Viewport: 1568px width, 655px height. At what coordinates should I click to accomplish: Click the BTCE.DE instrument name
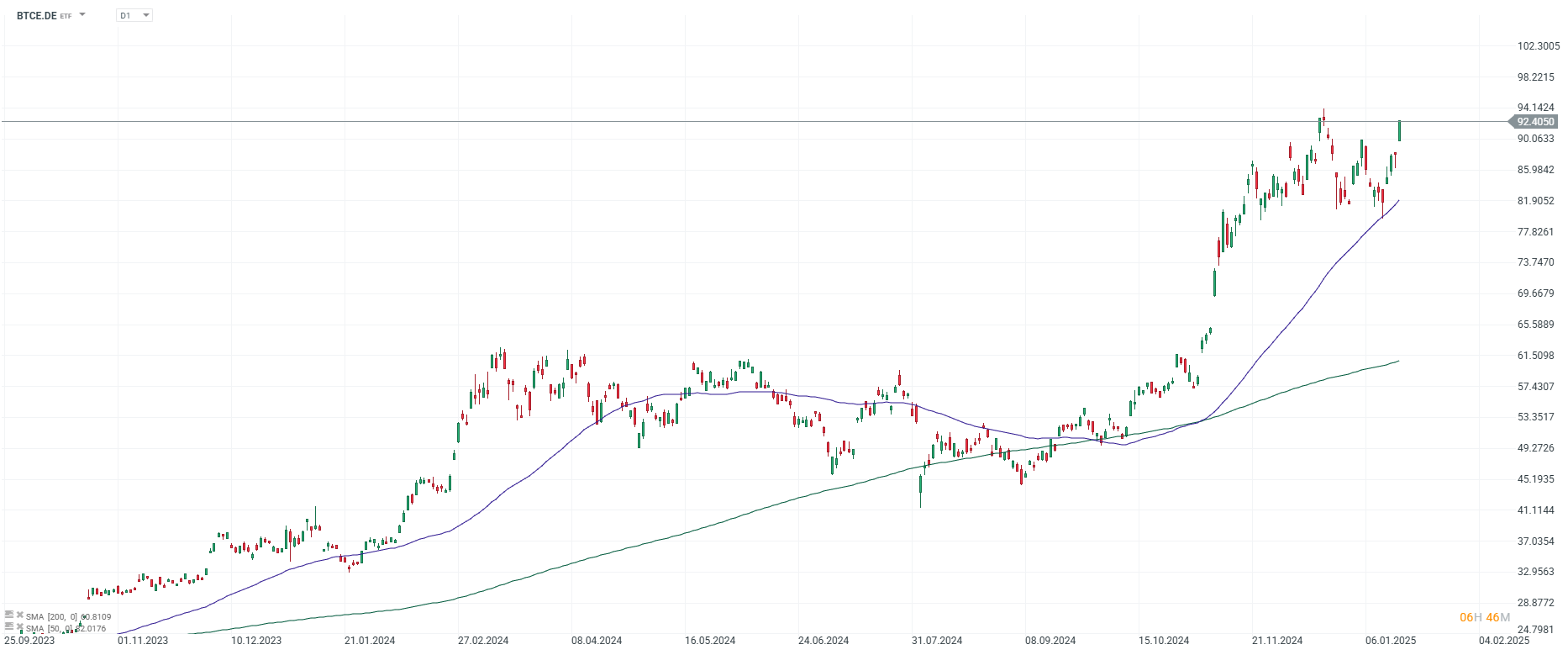tap(36, 15)
